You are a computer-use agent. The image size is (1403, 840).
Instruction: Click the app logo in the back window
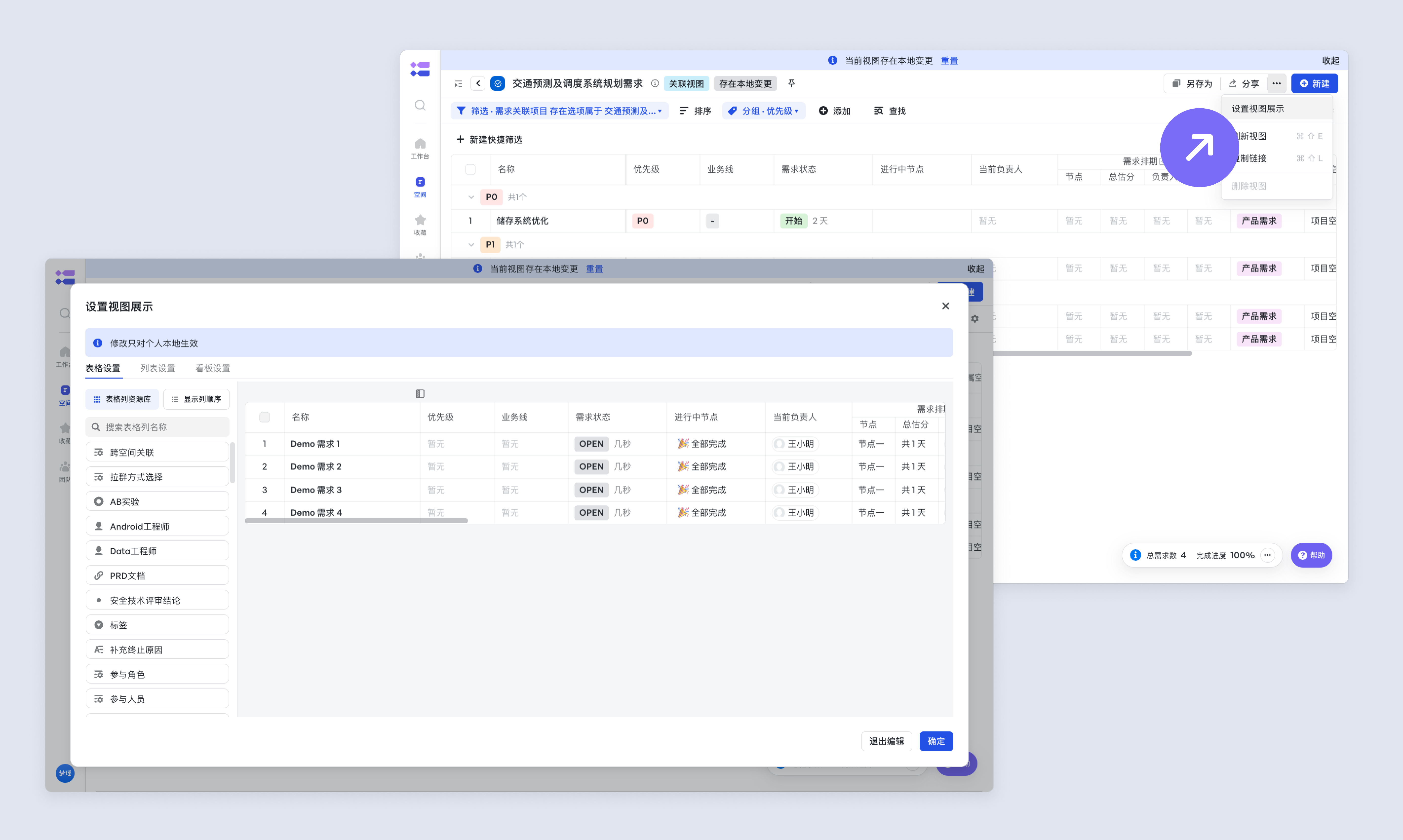(x=420, y=69)
